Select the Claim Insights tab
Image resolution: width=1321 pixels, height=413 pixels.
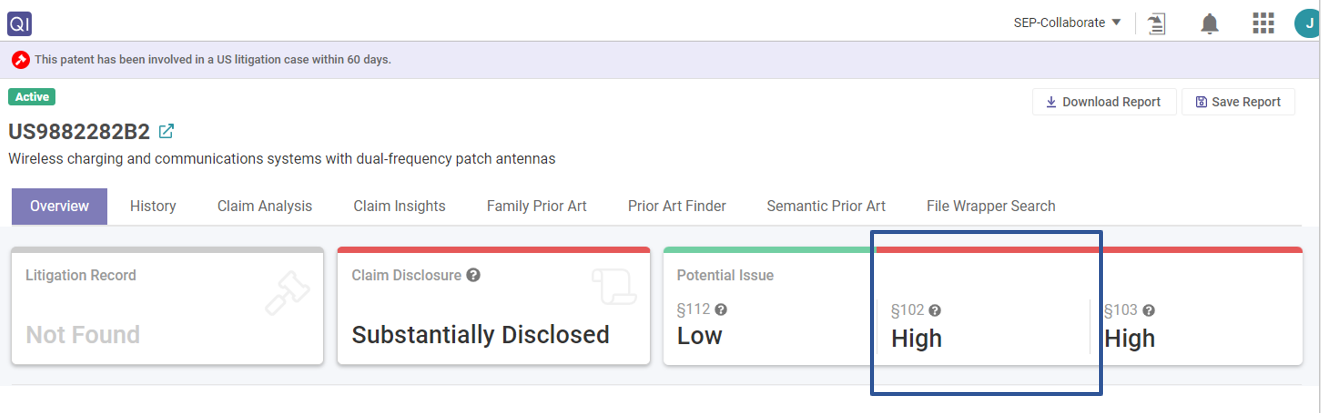pos(399,206)
